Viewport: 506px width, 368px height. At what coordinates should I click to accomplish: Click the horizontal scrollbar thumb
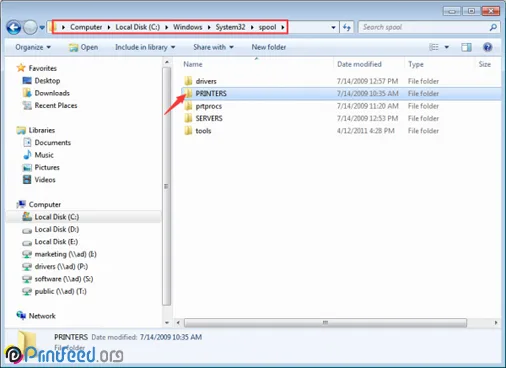(x=325, y=323)
